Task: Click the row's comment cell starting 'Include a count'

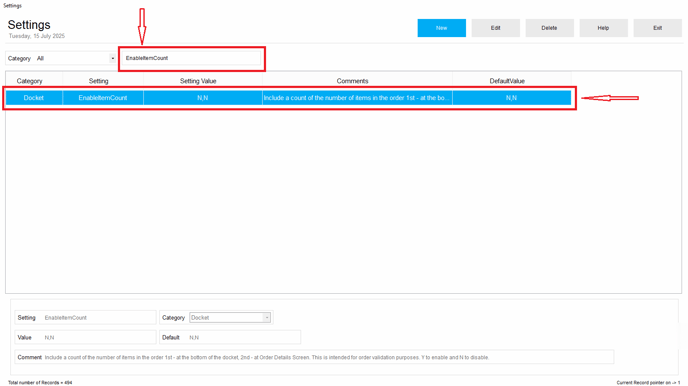Action: [x=357, y=98]
